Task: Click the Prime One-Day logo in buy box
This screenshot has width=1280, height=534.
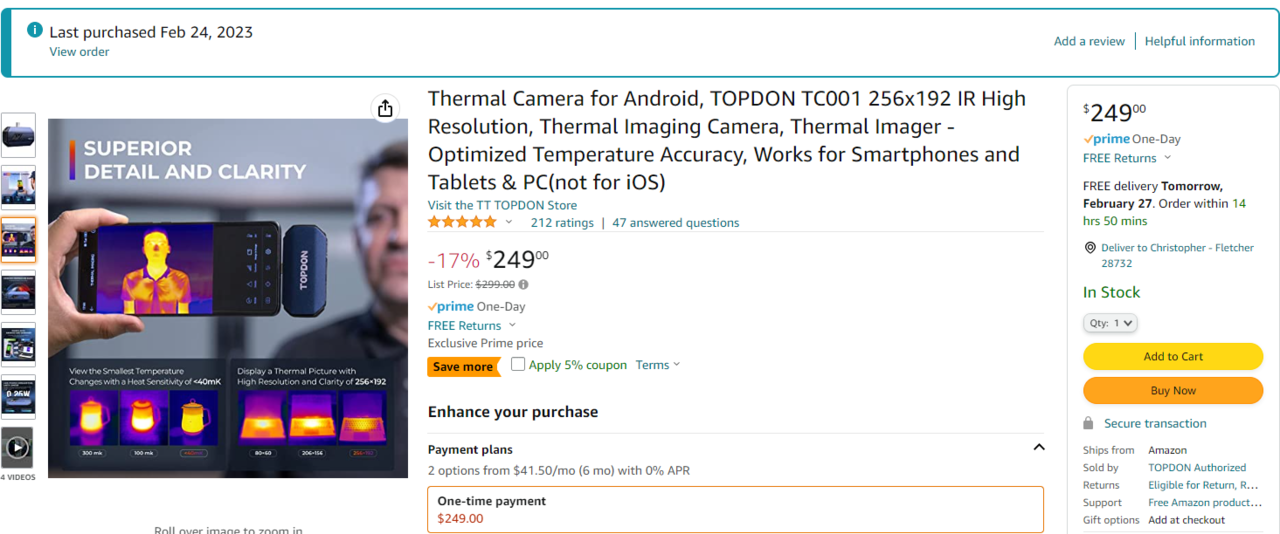Action: coord(1106,139)
